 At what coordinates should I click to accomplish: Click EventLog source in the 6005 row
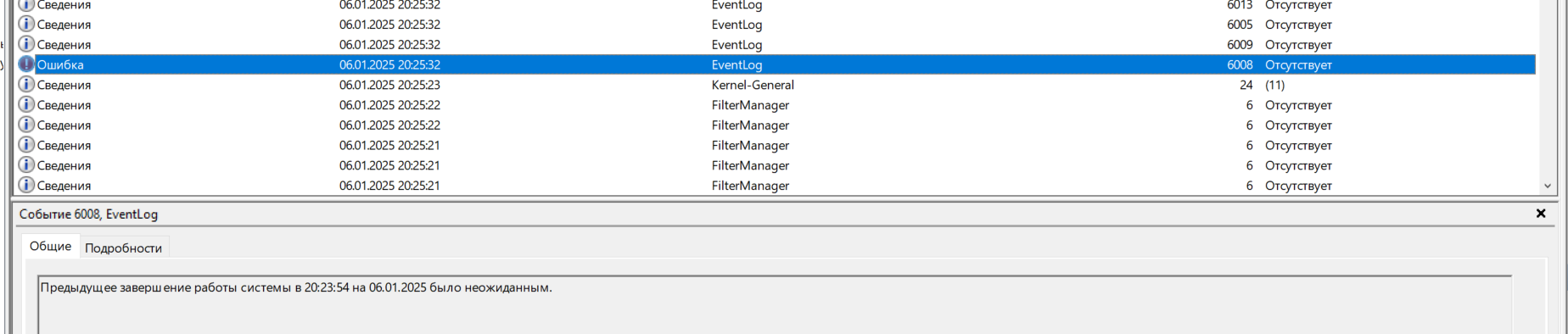pos(736,25)
